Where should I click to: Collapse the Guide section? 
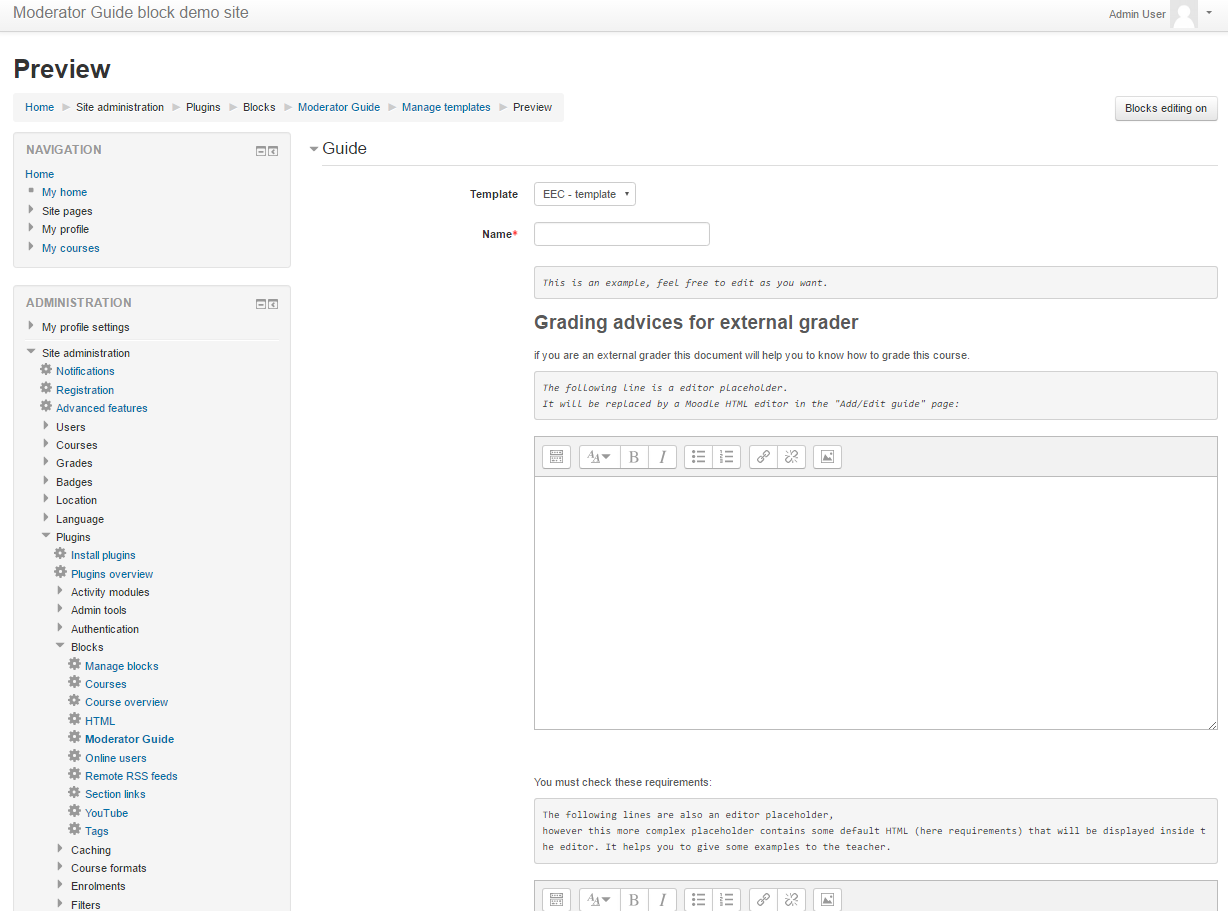click(314, 149)
